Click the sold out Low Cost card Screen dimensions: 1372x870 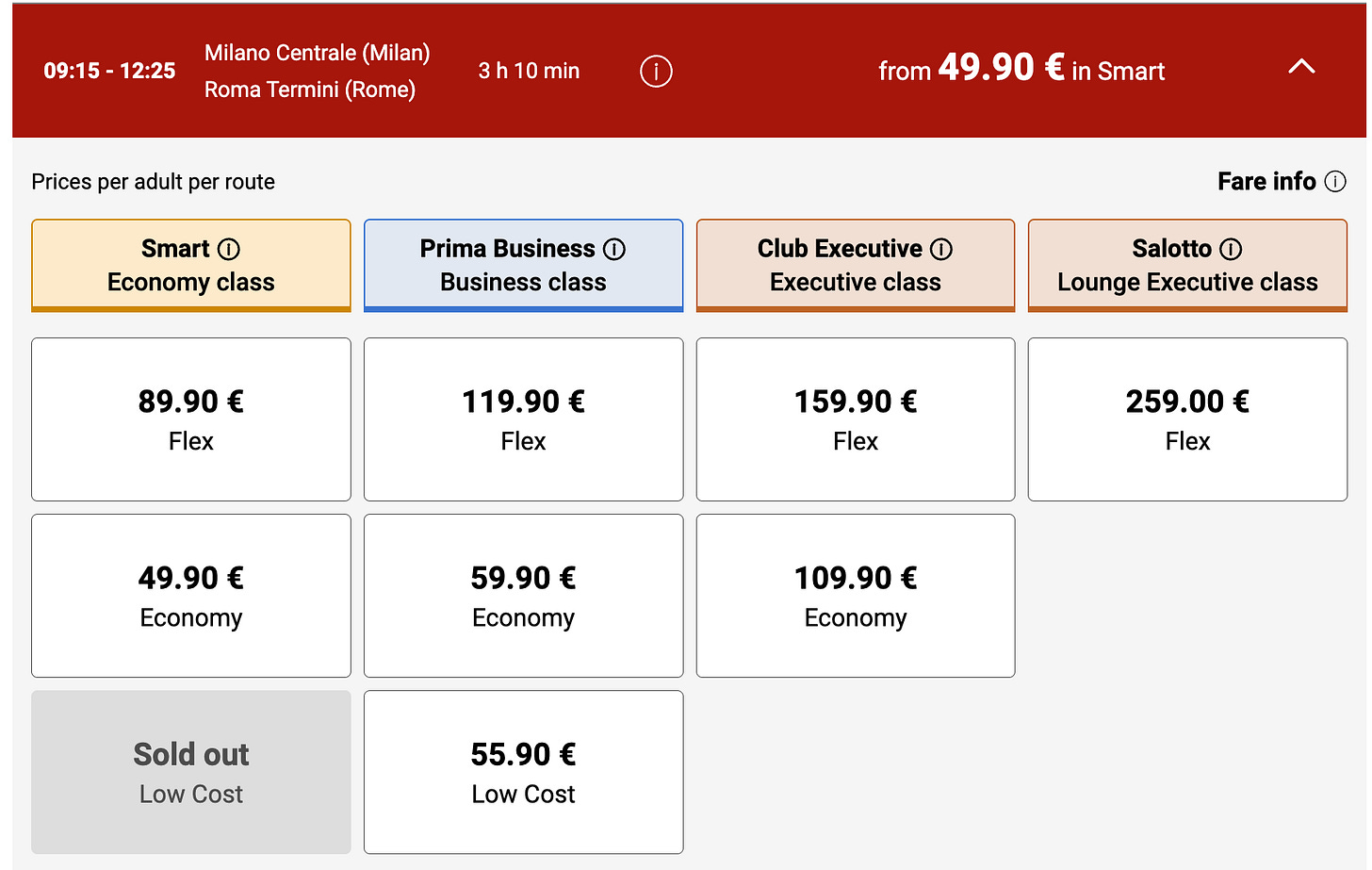click(x=190, y=772)
